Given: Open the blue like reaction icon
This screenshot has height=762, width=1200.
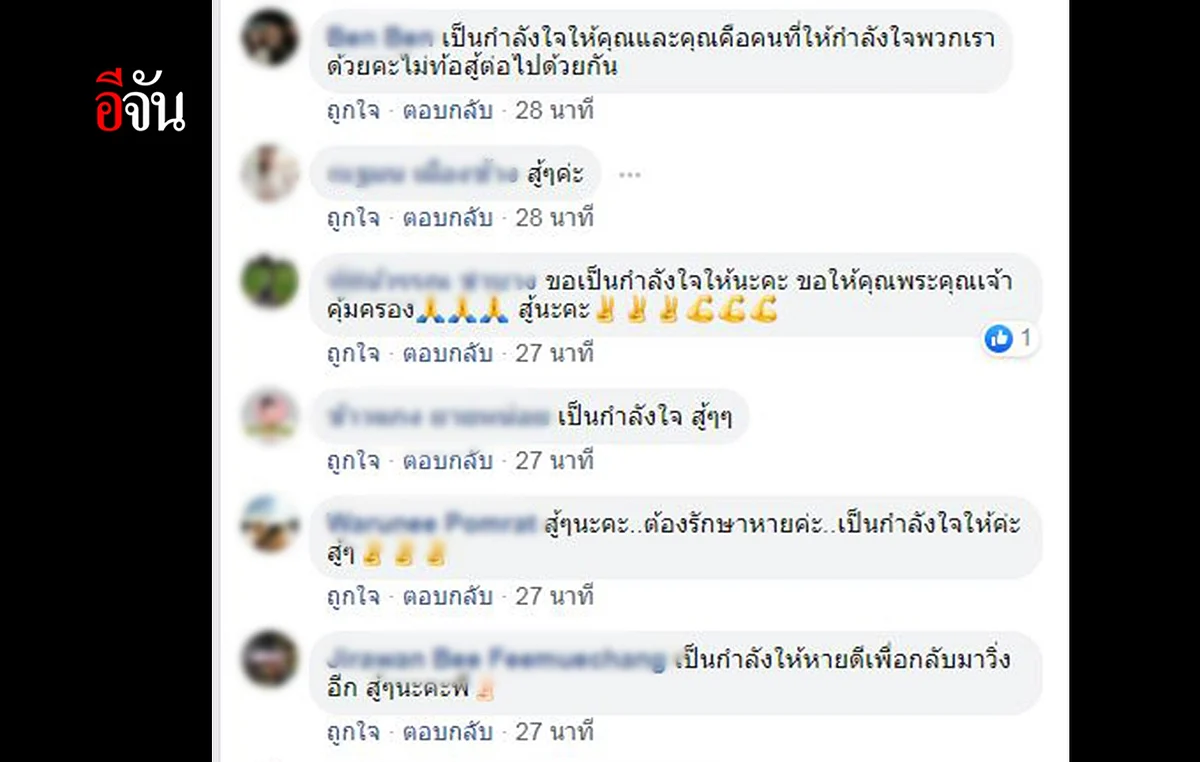Looking at the screenshot, I should (998, 339).
